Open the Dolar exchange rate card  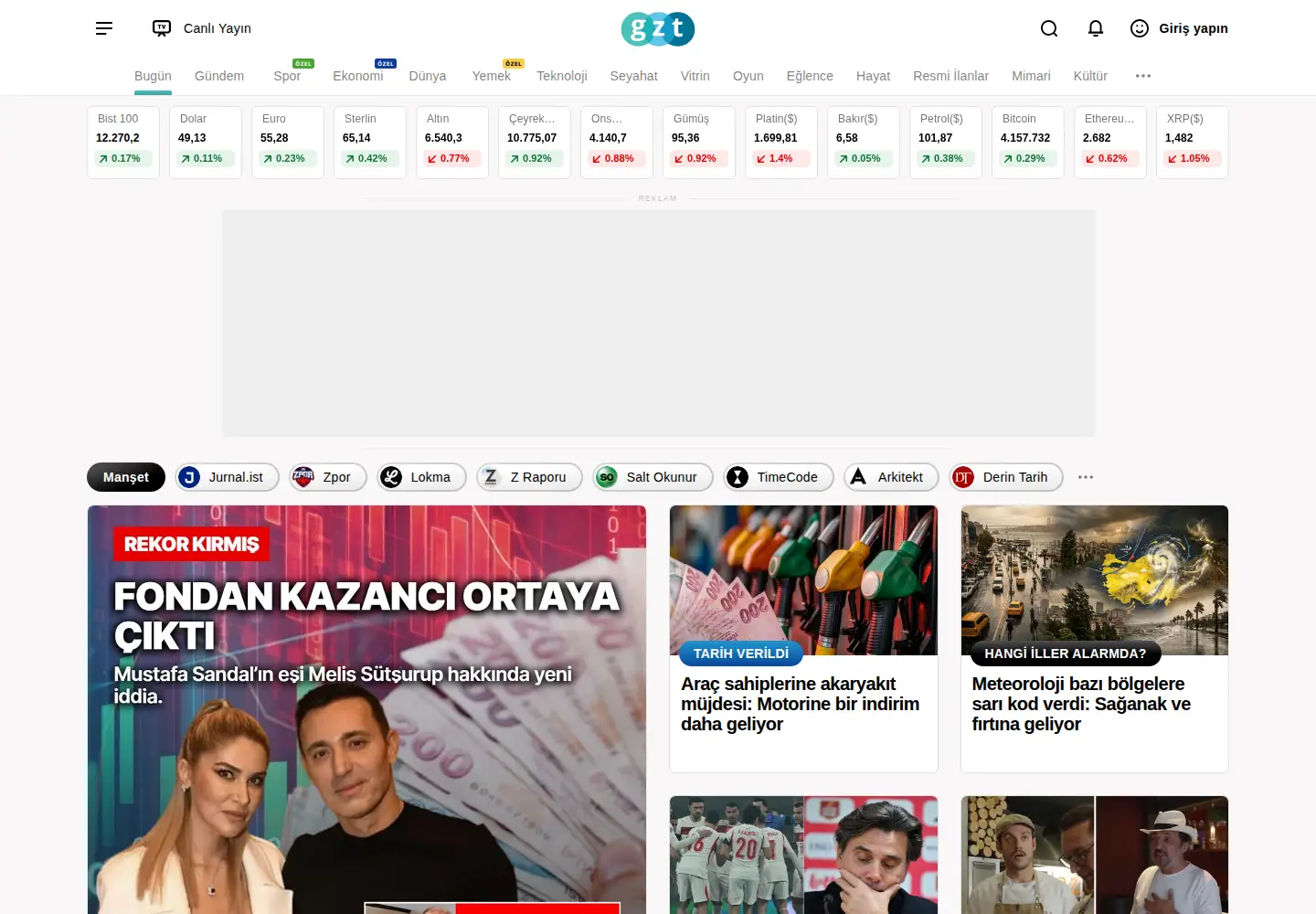coord(206,143)
